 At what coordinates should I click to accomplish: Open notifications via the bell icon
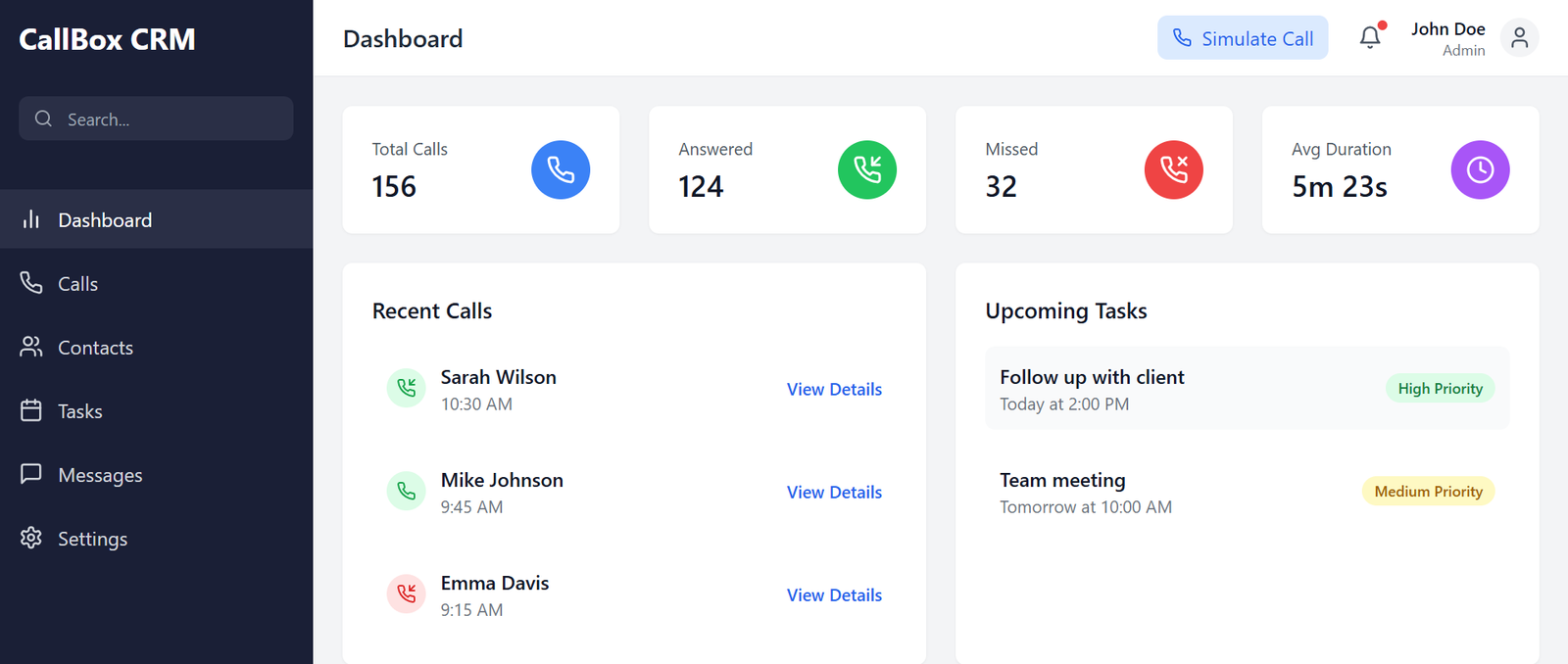tap(1369, 37)
